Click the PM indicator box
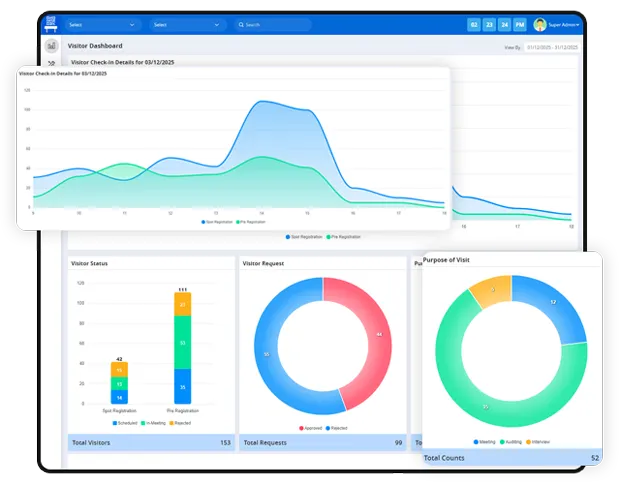This screenshot has width=620, height=484. (520, 25)
